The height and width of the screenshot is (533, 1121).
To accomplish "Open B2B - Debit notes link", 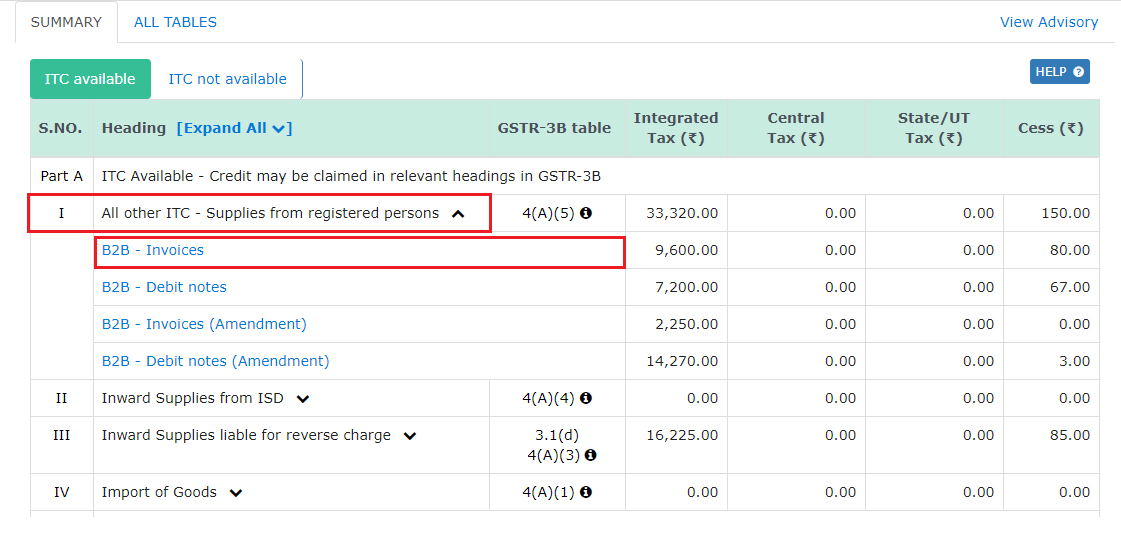I will click(x=164, y=287).
